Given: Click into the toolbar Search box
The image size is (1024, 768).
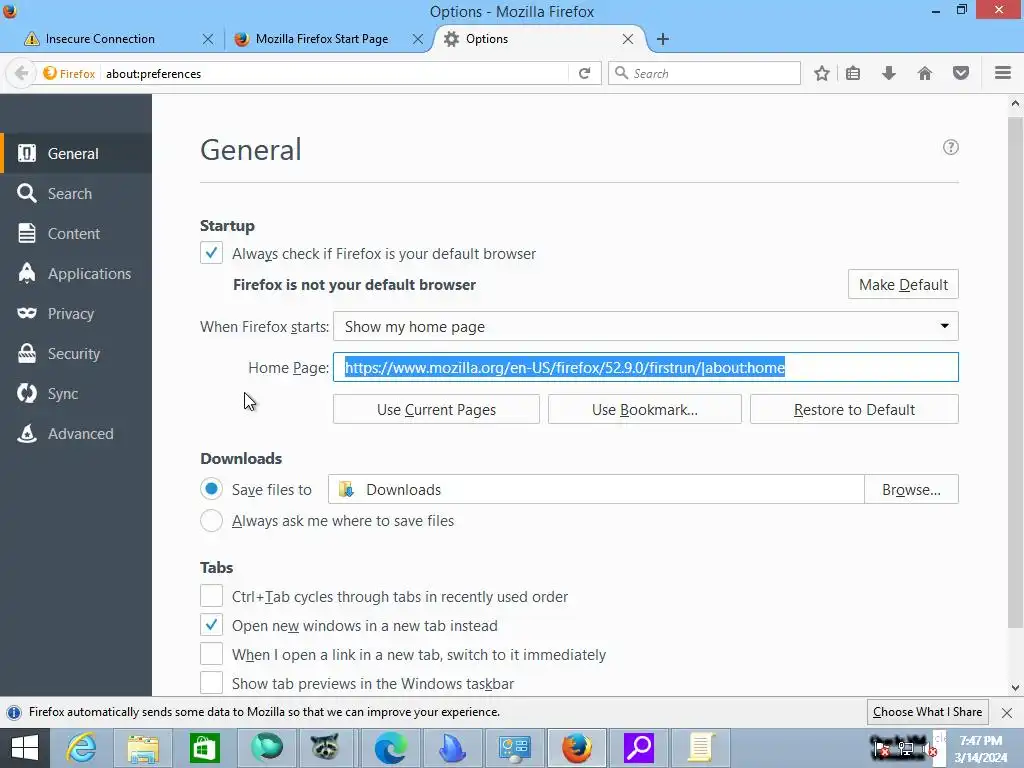Looking at the screenshot, I should coord(704,73).
